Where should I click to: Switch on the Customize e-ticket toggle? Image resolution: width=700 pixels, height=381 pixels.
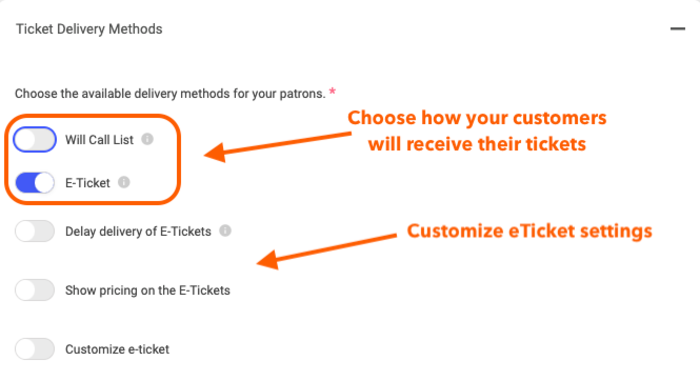(x=35, y=349)
